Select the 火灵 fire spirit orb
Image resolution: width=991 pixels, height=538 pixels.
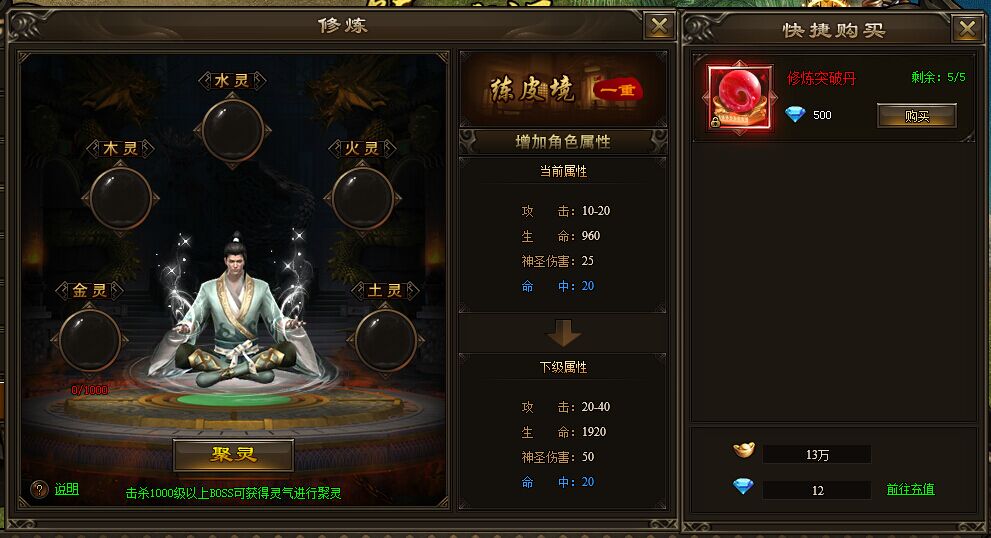pos(363,199)
